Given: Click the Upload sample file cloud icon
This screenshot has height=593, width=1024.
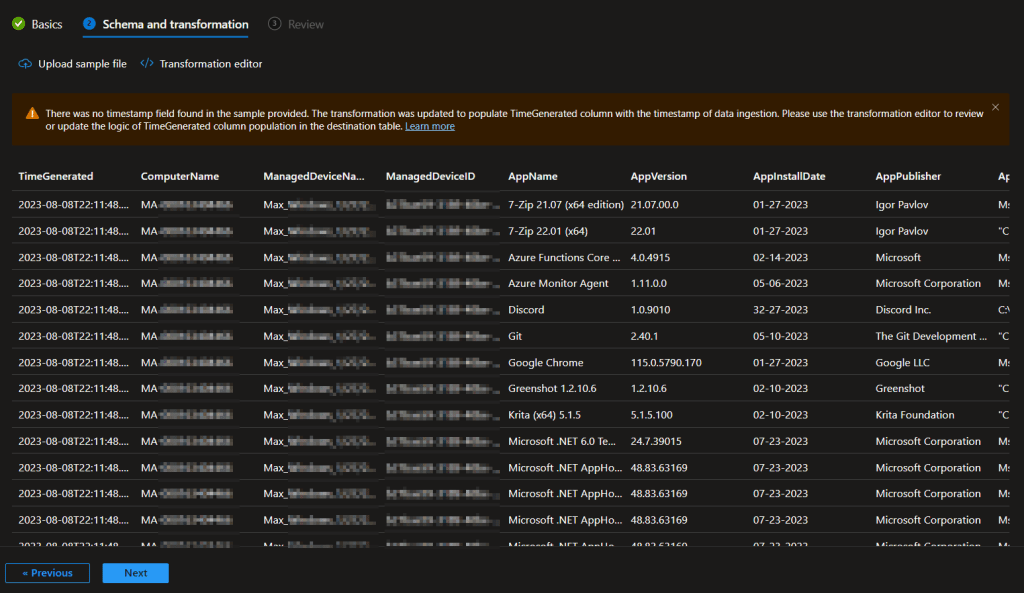Looking at the screenshot, I should point(25,64).
